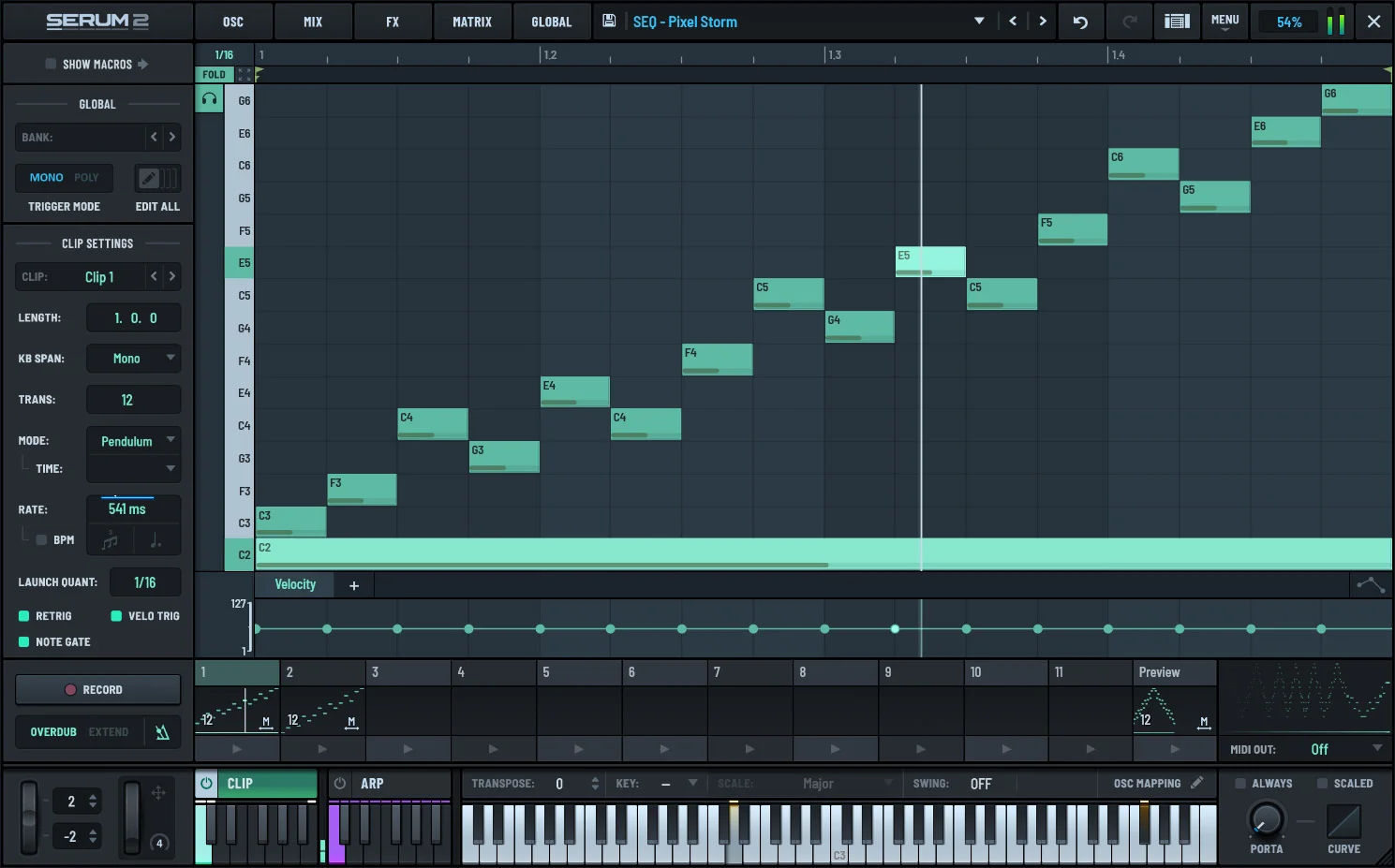Click the OSC Mapping pencil icon
Image resolution: width=1395 pixels, height=868 pixels.
1196,783
